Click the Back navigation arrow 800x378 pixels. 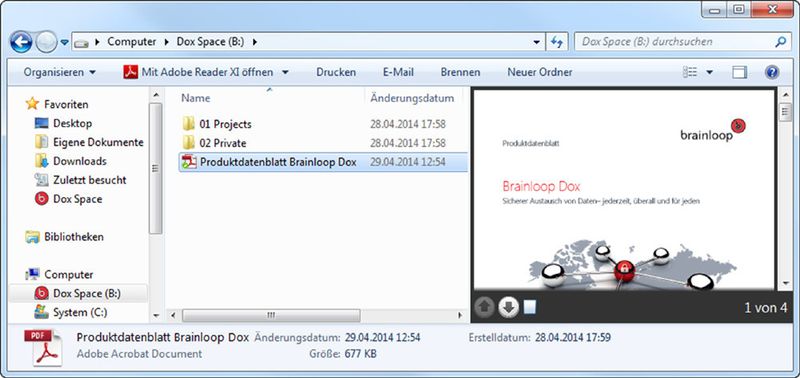click(21, 42)
